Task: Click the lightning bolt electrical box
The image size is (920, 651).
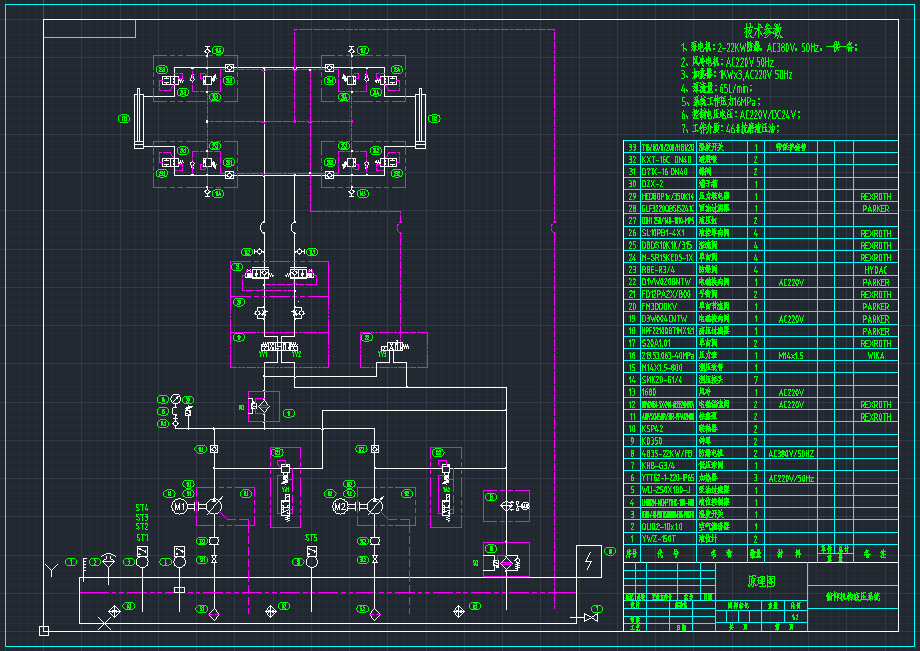Action: click(x=588, y=561)
